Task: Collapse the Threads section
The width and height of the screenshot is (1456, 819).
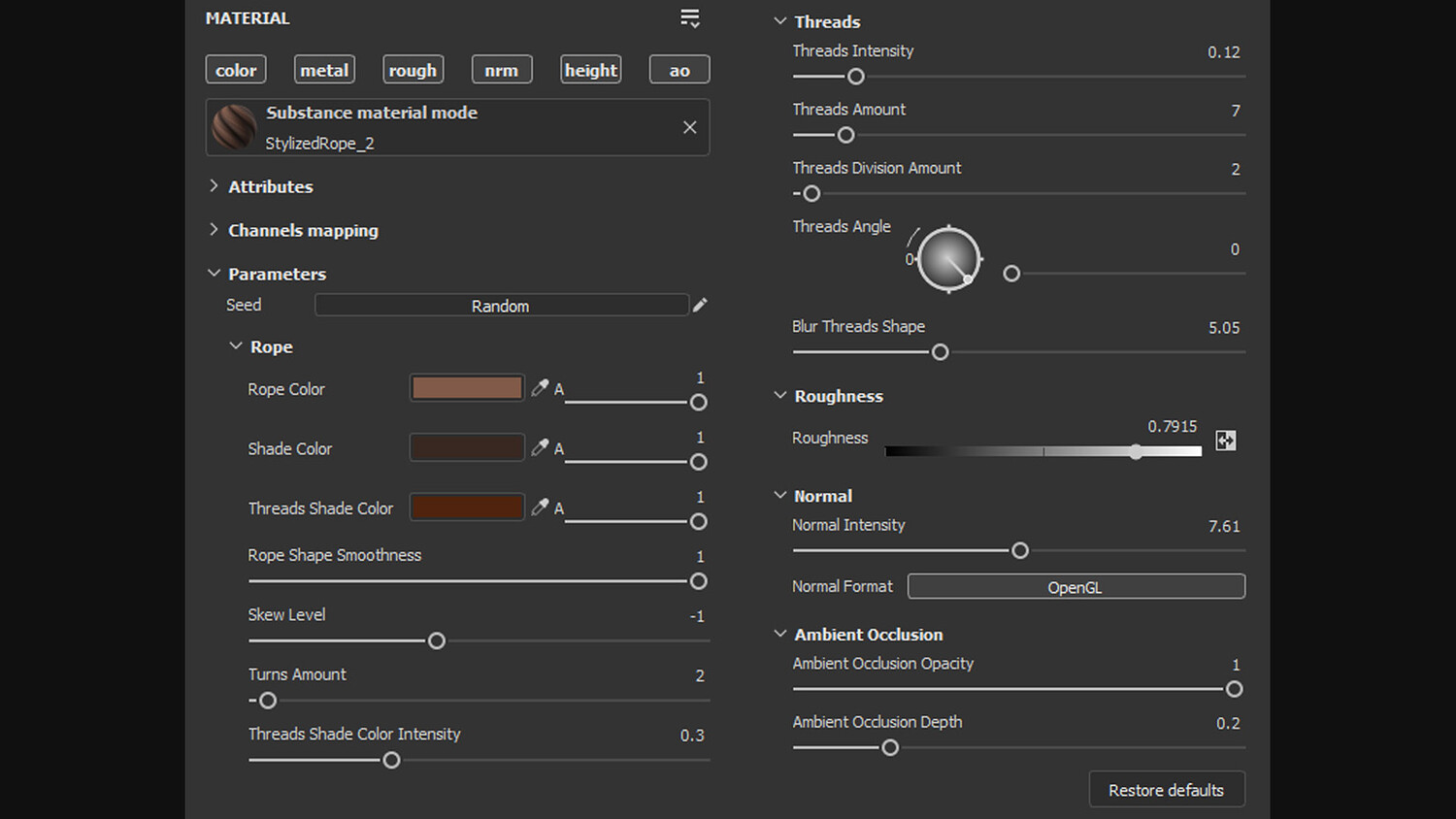Action: (x=780, y=21)
